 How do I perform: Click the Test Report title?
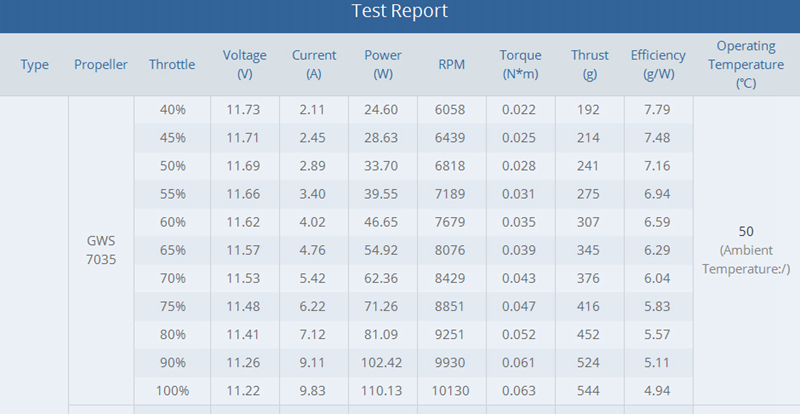[400, 12]
